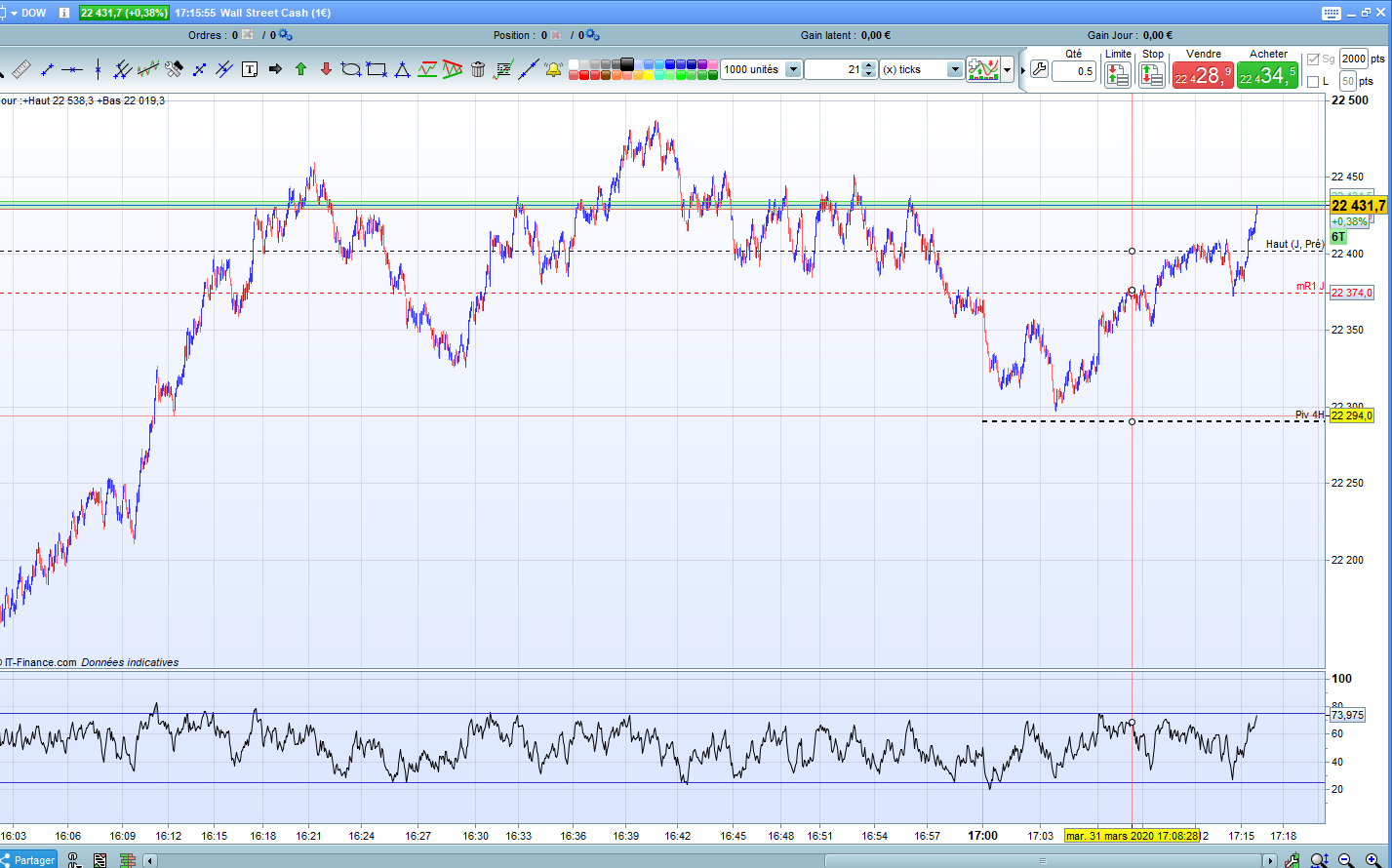Select the triangle drawing tool
The image size is (1392, 868).
[402, 69]
